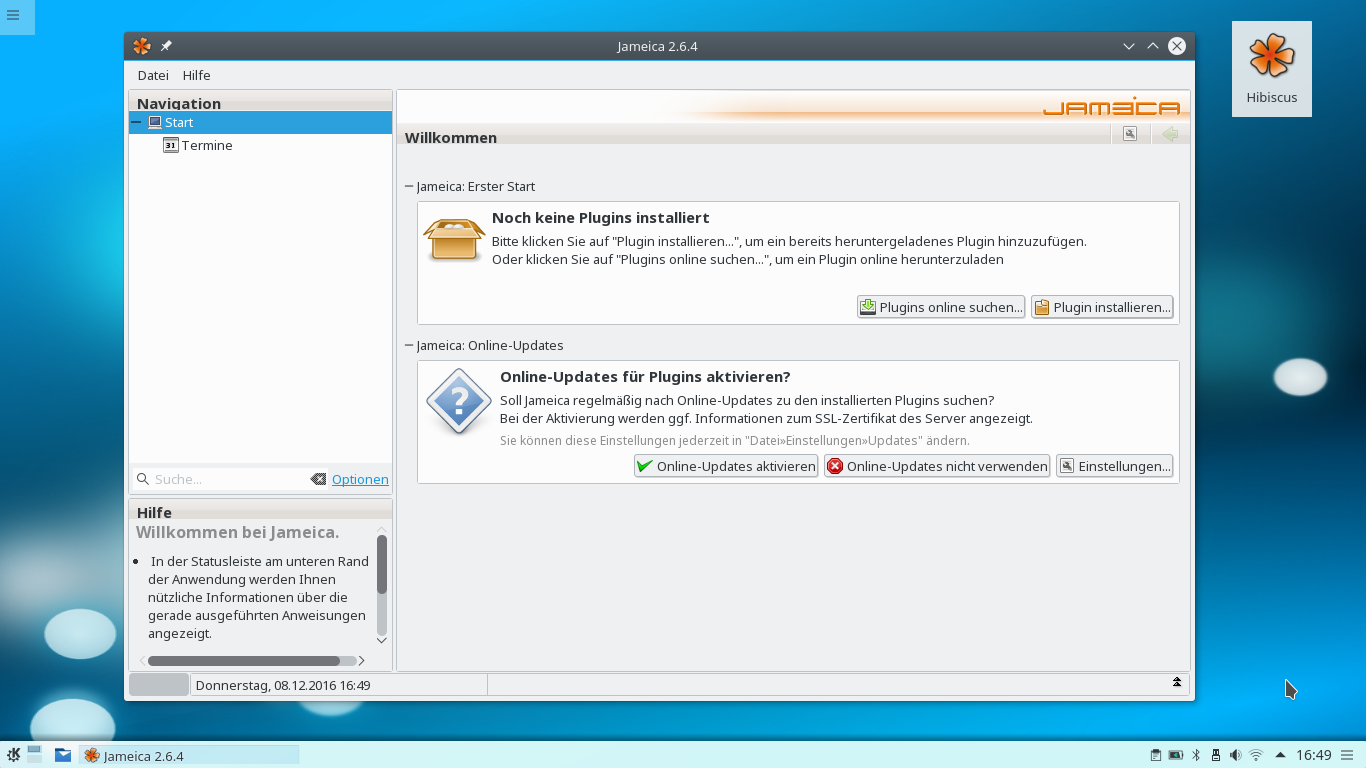Screen dimensions: 1366x768
Task: Click scroll-up arrow in Hilfe panel
Action: (381, 529)
